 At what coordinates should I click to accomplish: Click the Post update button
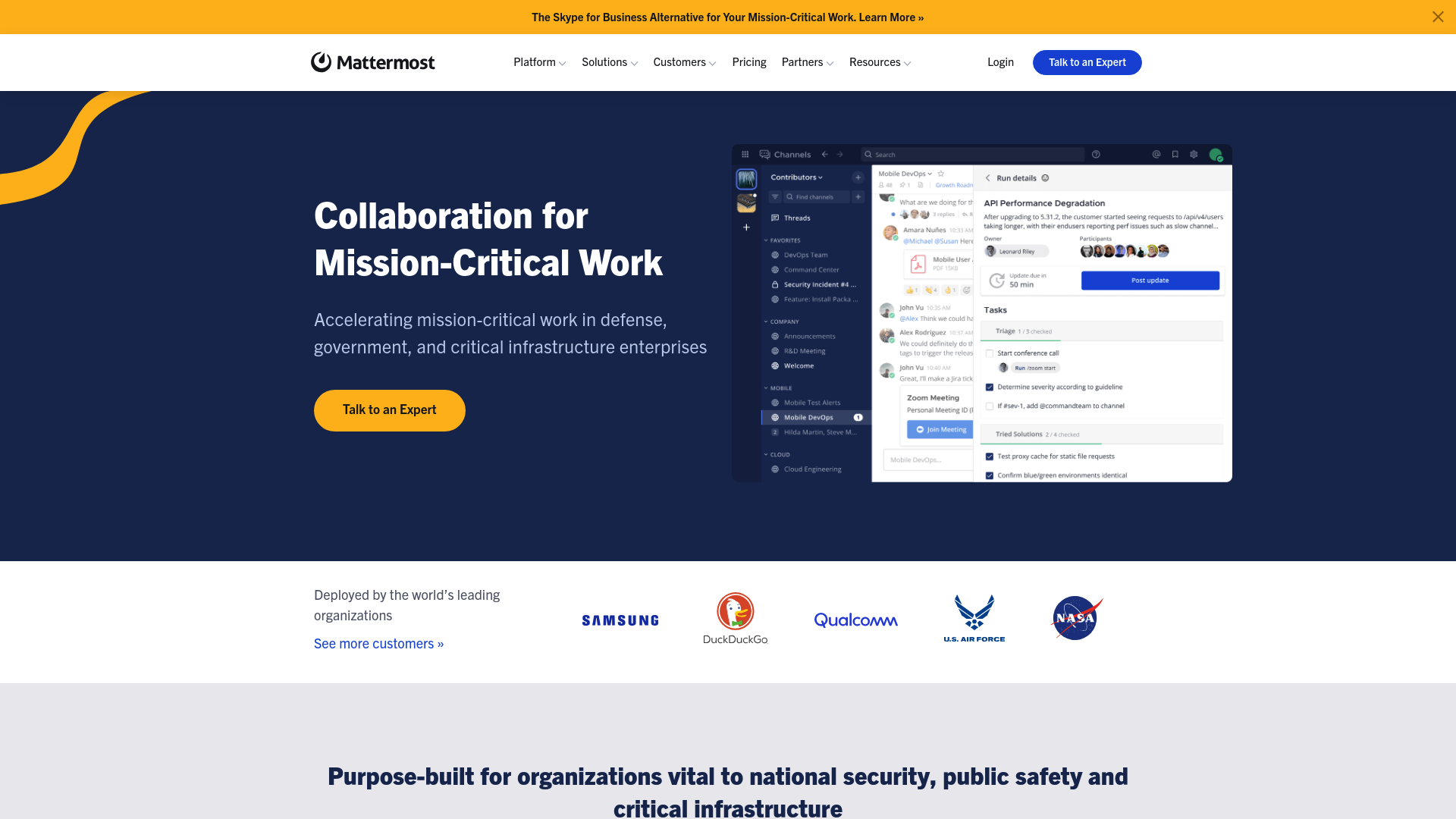point(1150,280)
